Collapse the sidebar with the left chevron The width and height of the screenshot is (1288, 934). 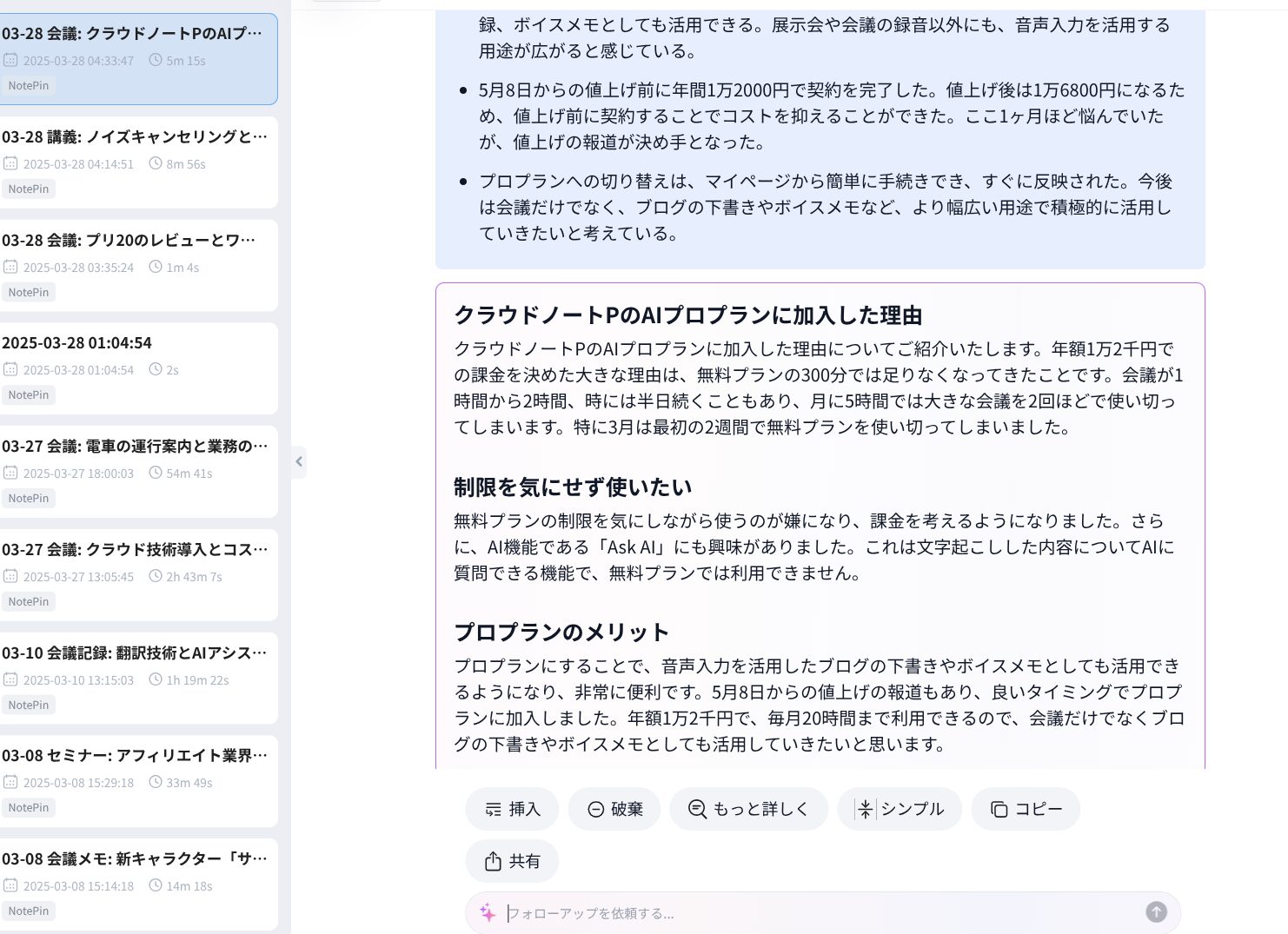click(299, 461)
